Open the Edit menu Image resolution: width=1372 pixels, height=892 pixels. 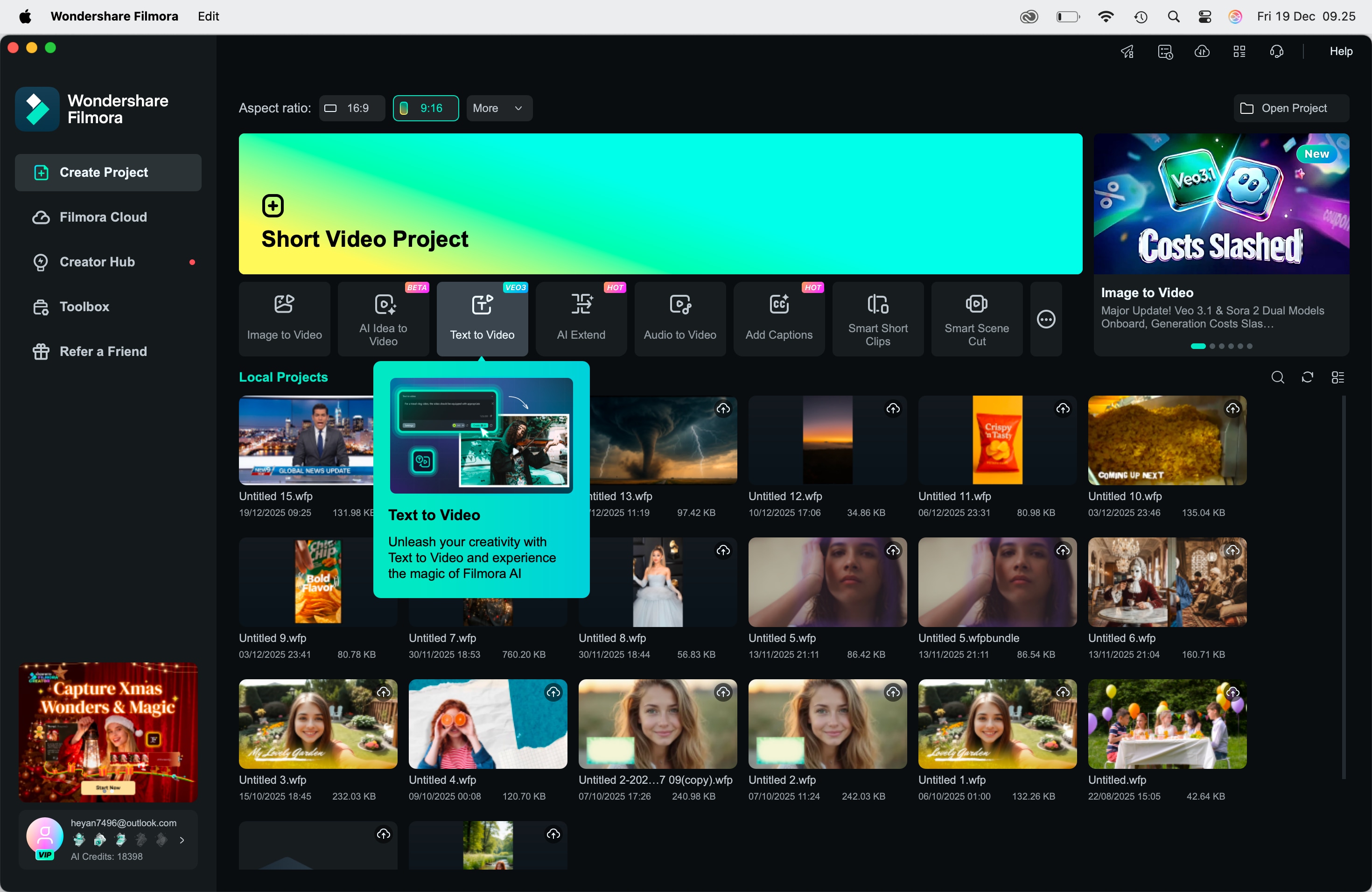pyautogui.click(x=208, y=16)
